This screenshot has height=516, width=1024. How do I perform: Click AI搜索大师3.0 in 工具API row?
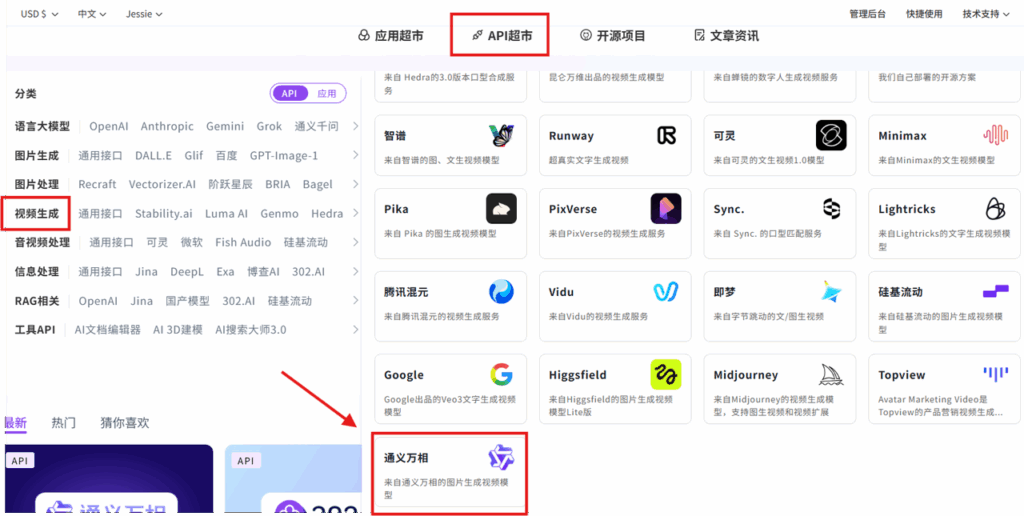pyautogui.click(x=251, y=329)
